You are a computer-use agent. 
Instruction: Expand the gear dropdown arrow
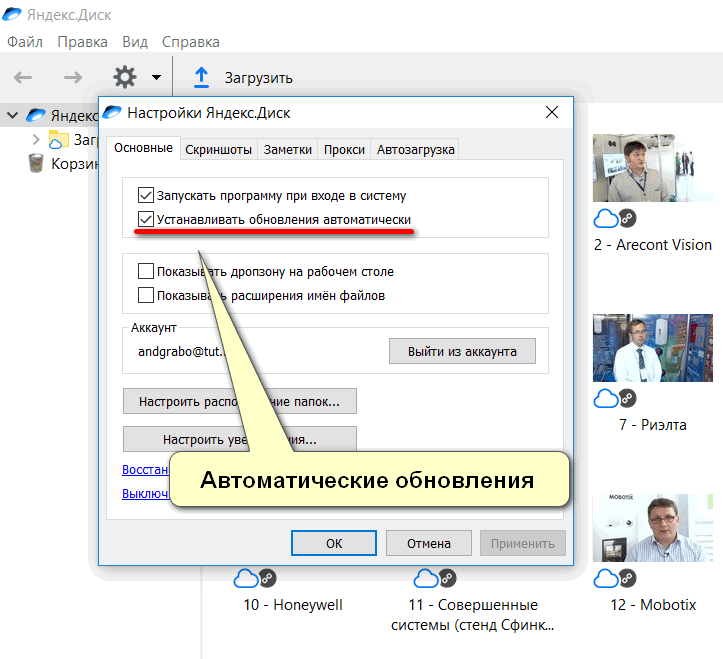(156, 77)
